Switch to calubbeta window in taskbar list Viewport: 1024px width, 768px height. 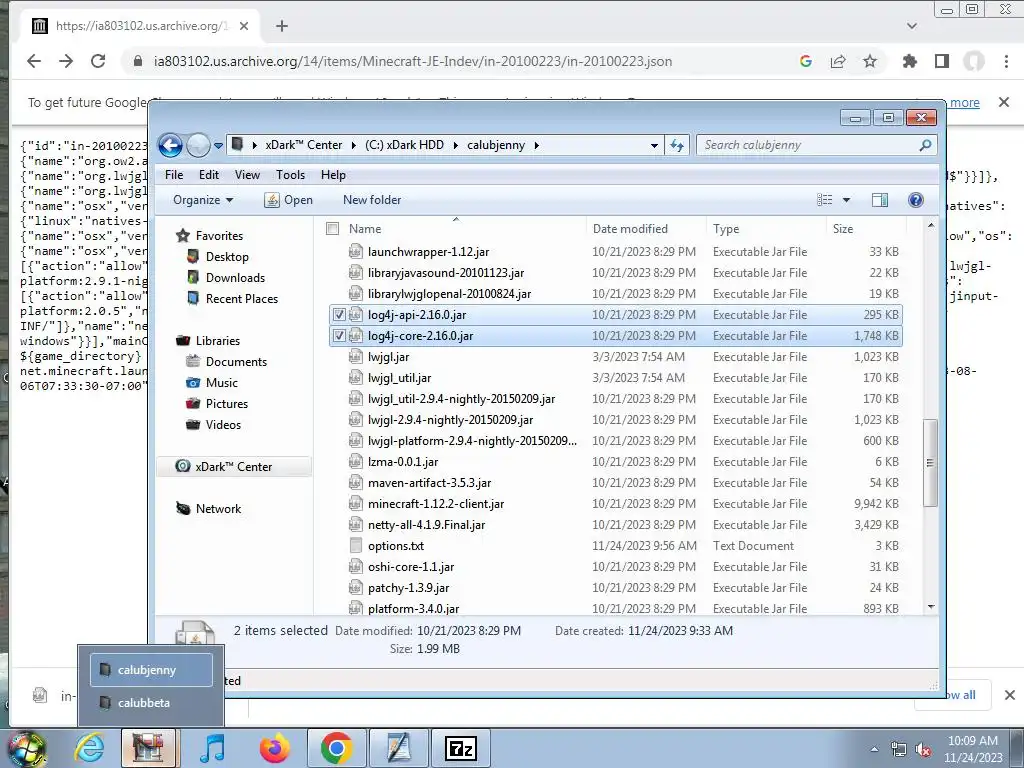[152, 703]
